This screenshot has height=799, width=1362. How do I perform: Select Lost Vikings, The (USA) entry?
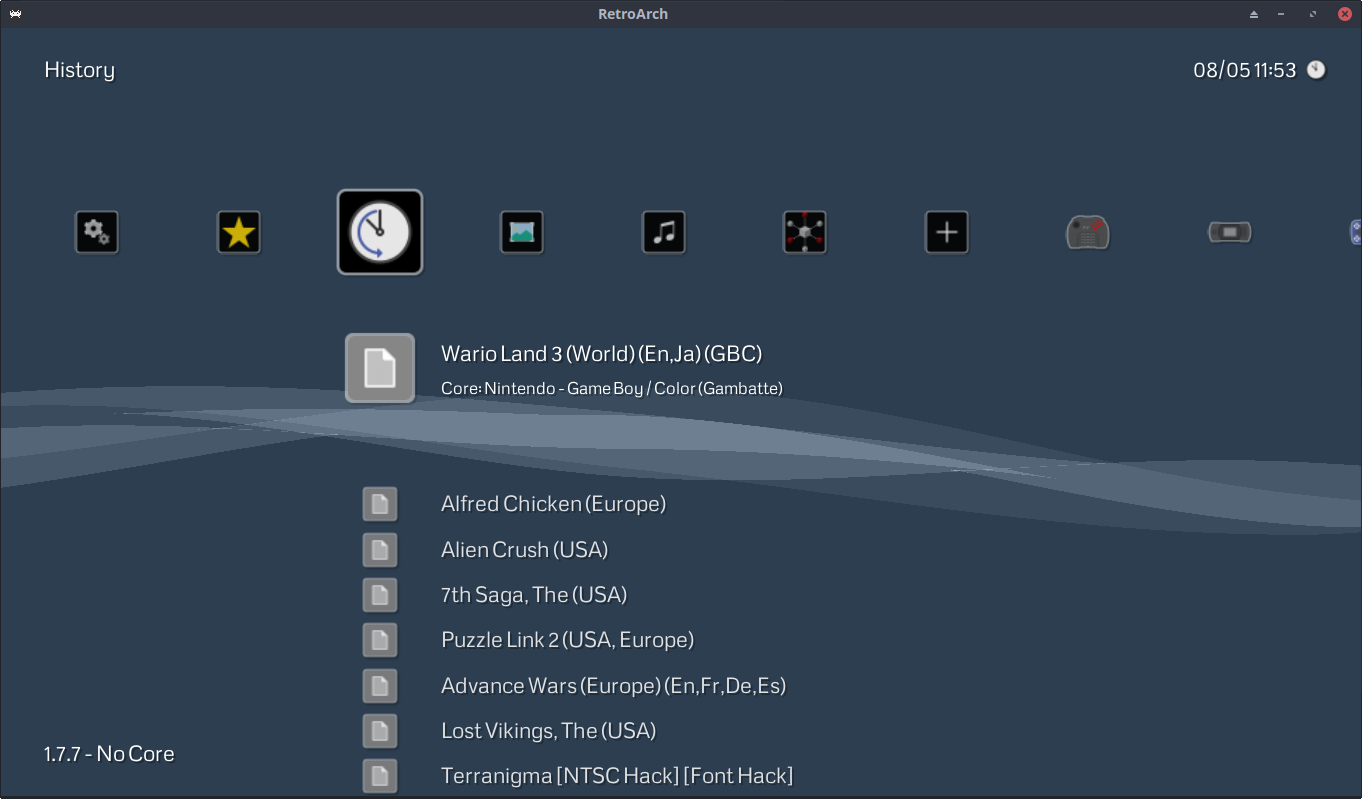coord(548,731)
